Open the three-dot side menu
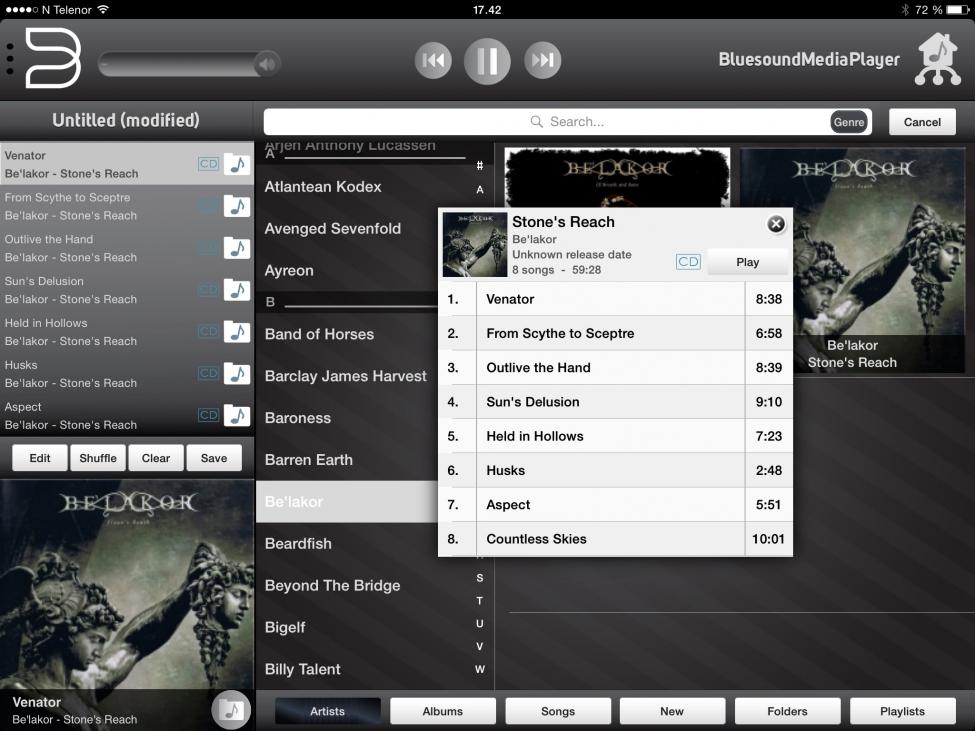 9,60
